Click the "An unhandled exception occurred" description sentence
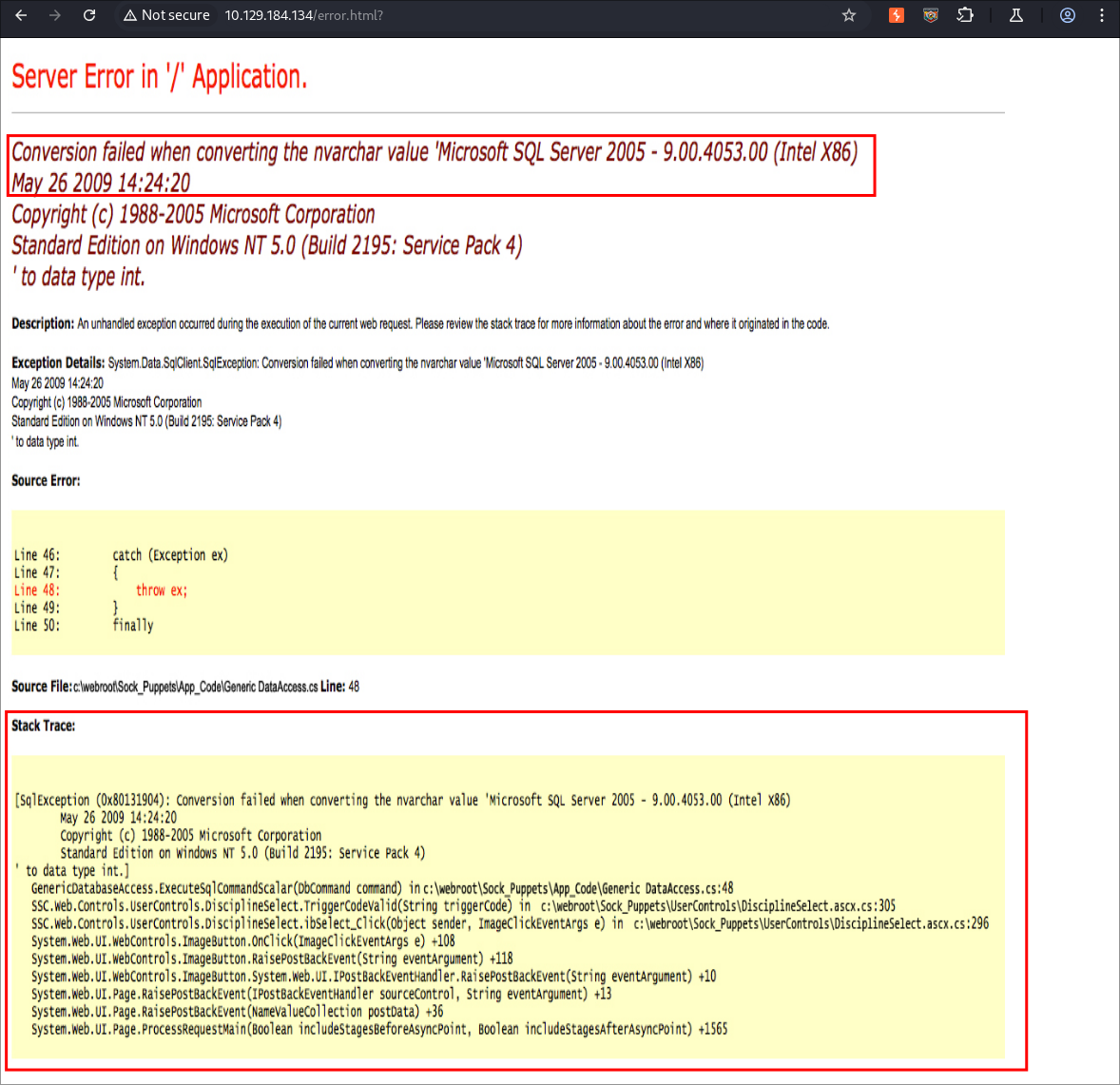The image size is (1120, 1085). point(453,323)
